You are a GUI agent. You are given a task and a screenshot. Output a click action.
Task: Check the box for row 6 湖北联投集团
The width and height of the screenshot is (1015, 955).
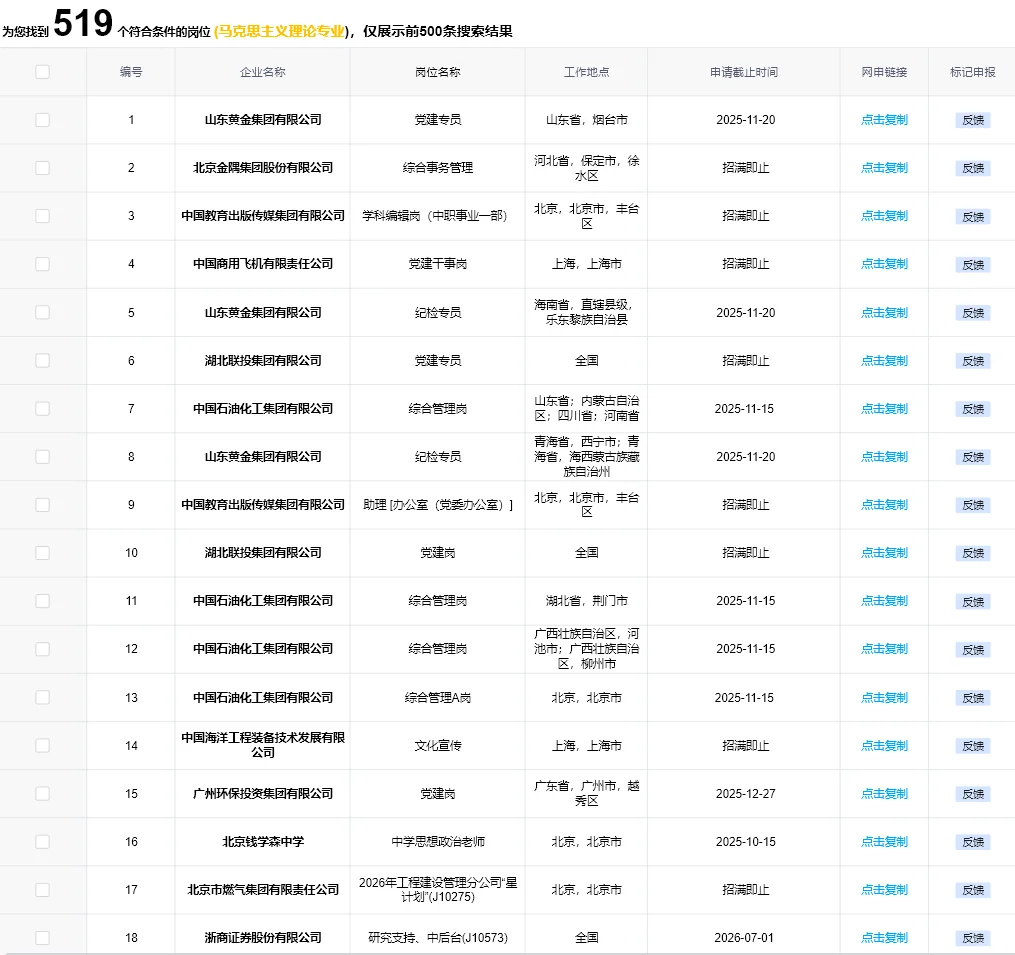click(x=43, y=361)
